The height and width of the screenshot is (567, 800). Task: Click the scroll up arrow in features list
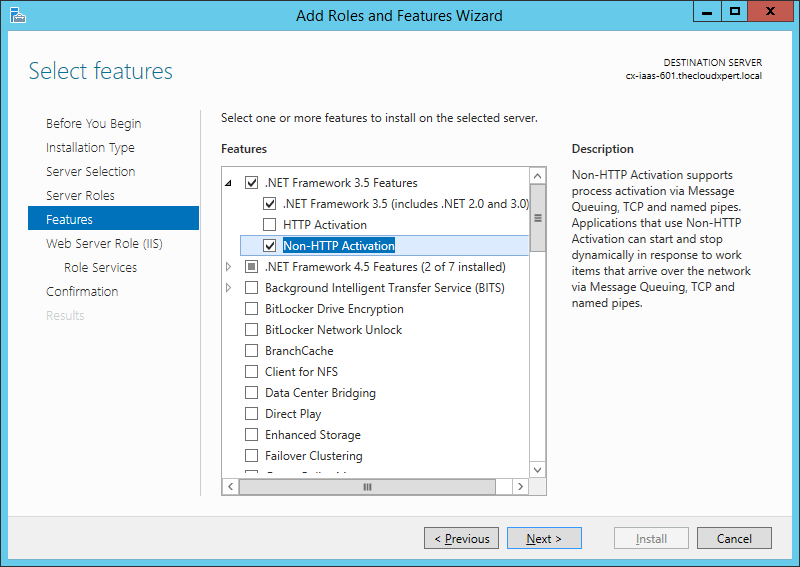[537, 176]
